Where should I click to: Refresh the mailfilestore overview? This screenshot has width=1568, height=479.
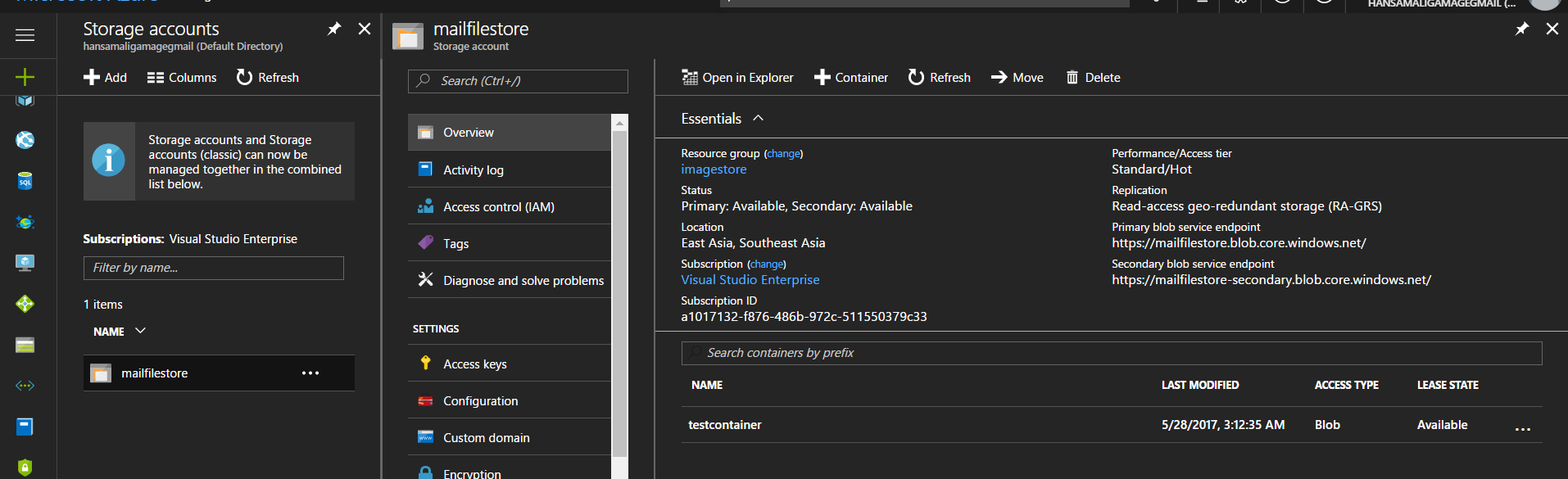pyautogui.click(x=940, y=77)
